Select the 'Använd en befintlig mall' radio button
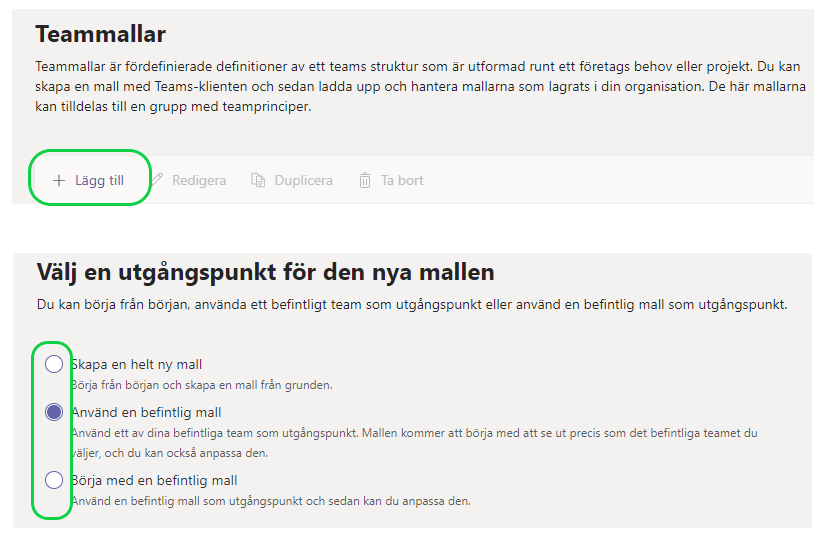This screenshot has height=545, width=825. (x=54, y=412)
